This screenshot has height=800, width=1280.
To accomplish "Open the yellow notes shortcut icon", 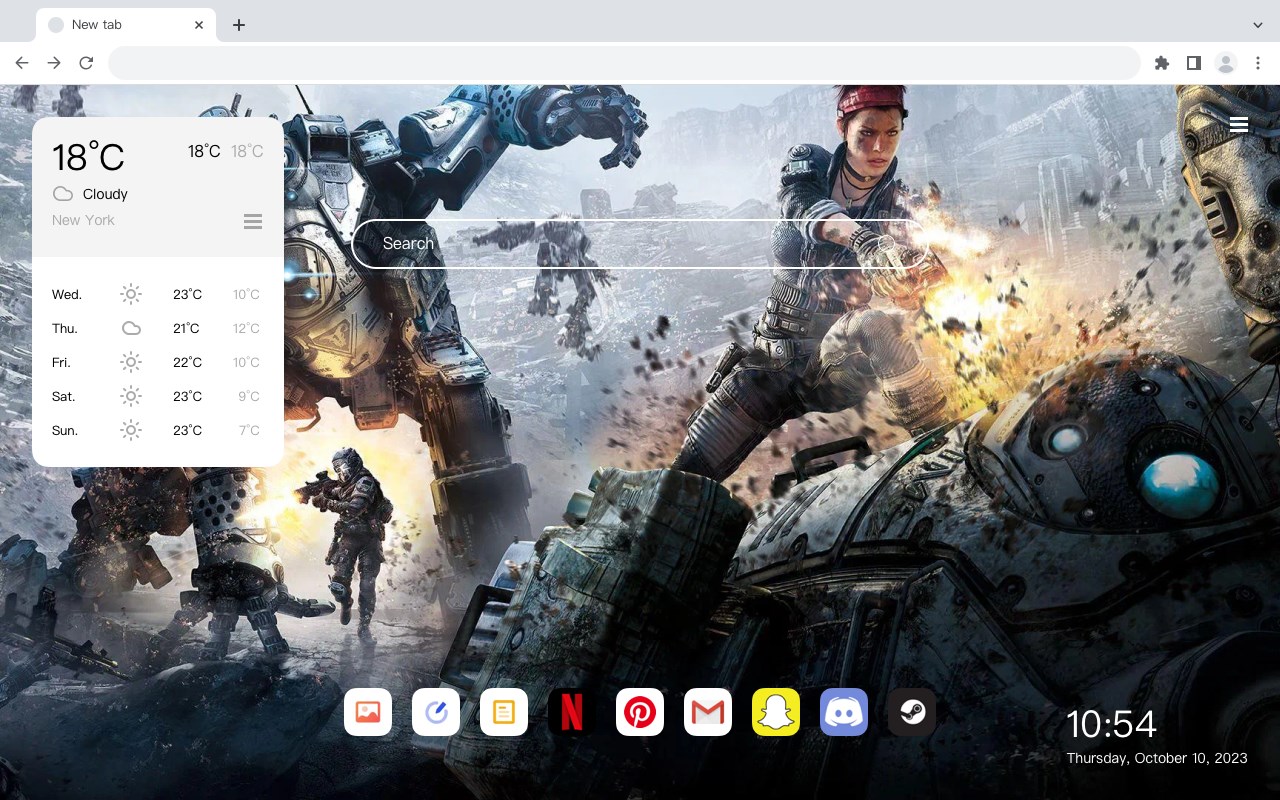I will (x=504, y=712).
